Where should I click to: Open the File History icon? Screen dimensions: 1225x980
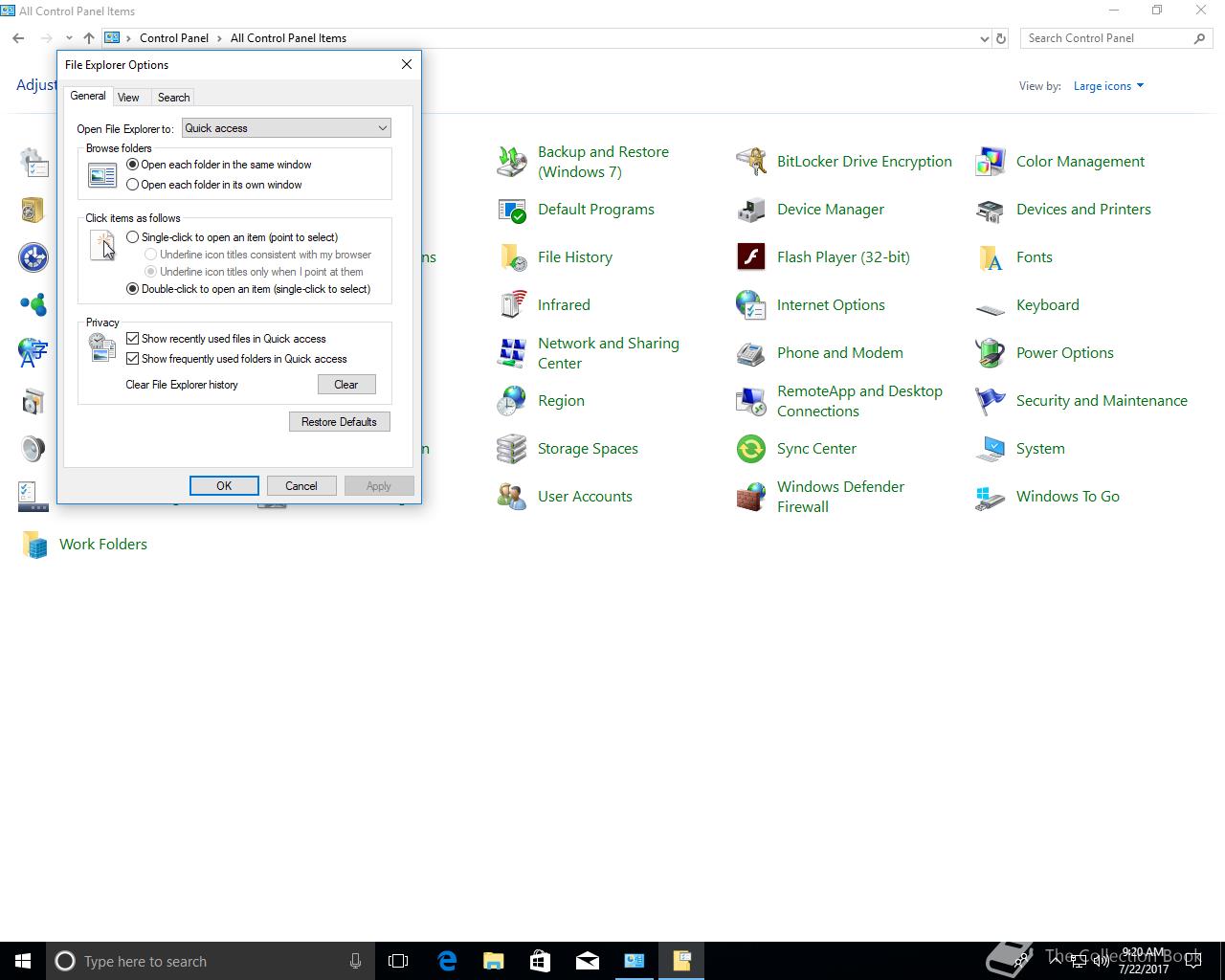(x=512, y=257)
